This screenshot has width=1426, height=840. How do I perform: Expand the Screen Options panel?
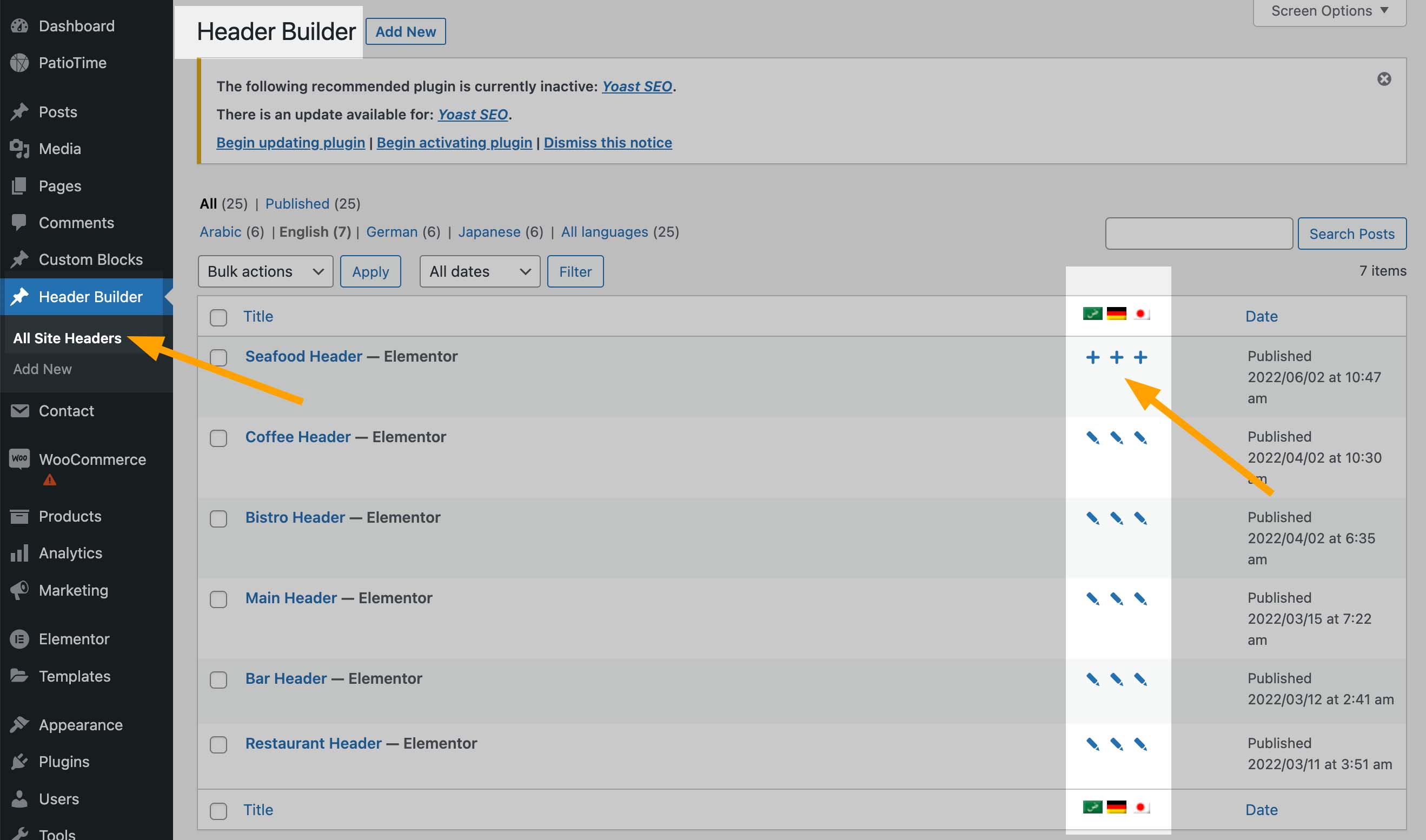point(1329,11)
